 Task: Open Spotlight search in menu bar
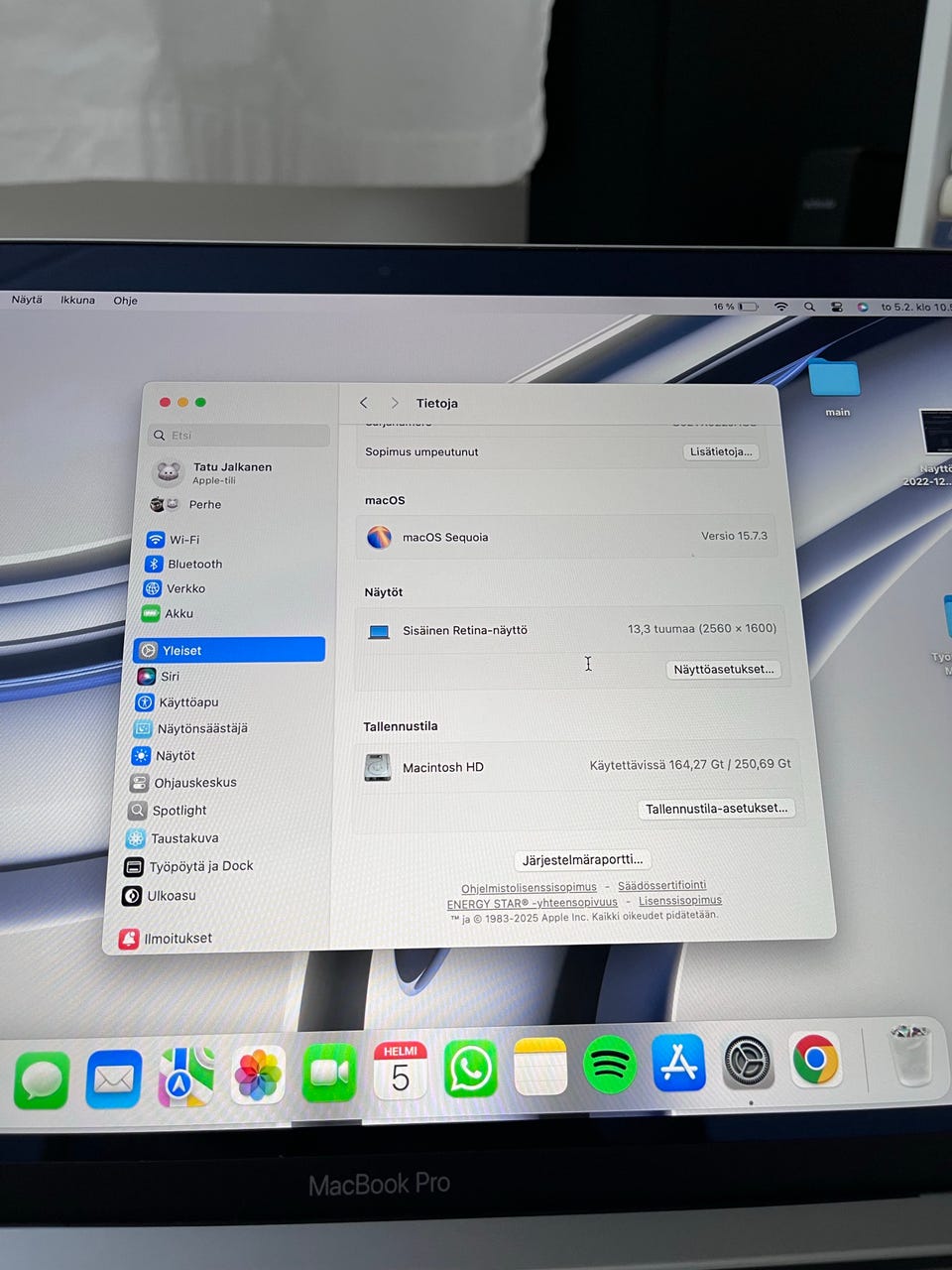[809, 307]
